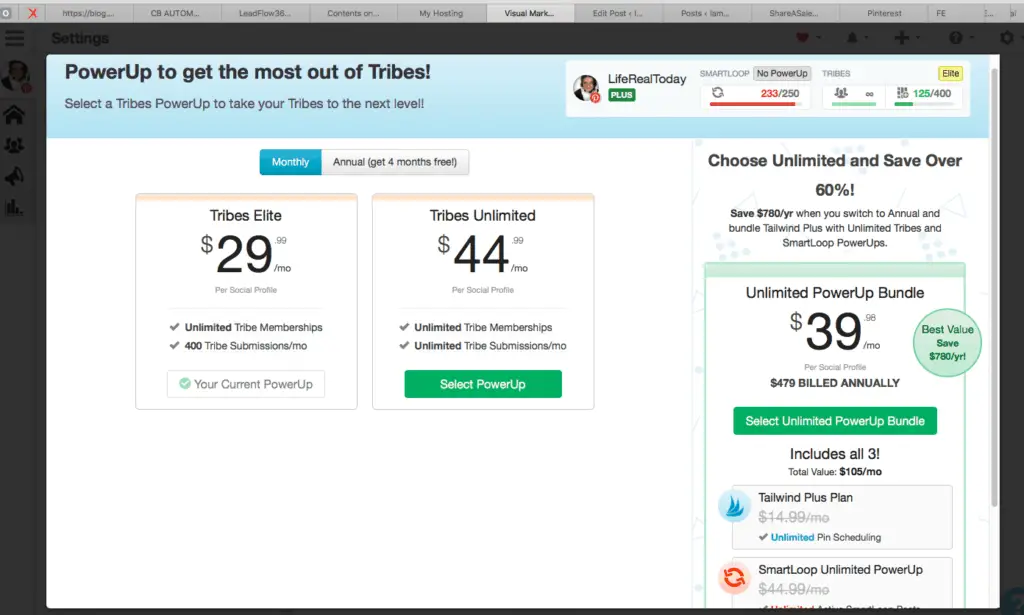Open the Home icon in sidebar
This screenshot has height=615, width=1024.
(x=14, y=115)
